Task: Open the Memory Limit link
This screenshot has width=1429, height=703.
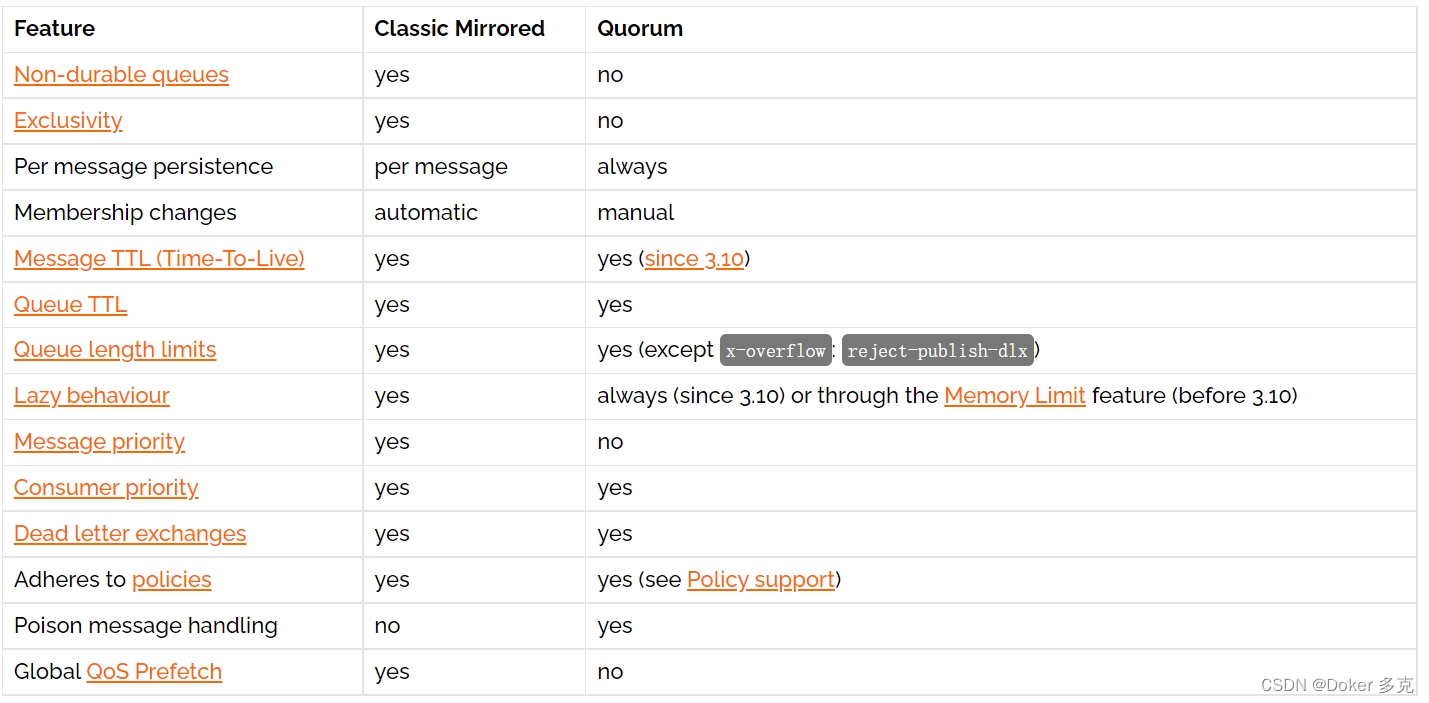Action: pos(1014,396)
